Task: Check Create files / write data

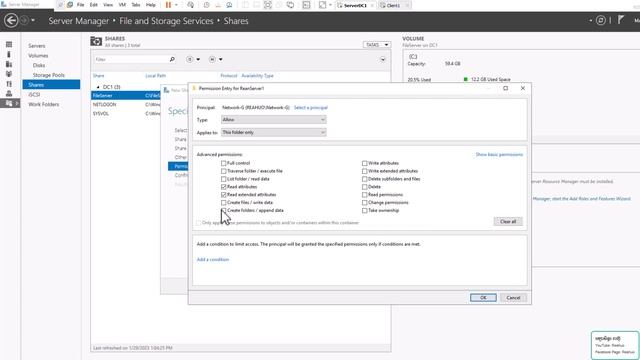Action: click(224, 202)
